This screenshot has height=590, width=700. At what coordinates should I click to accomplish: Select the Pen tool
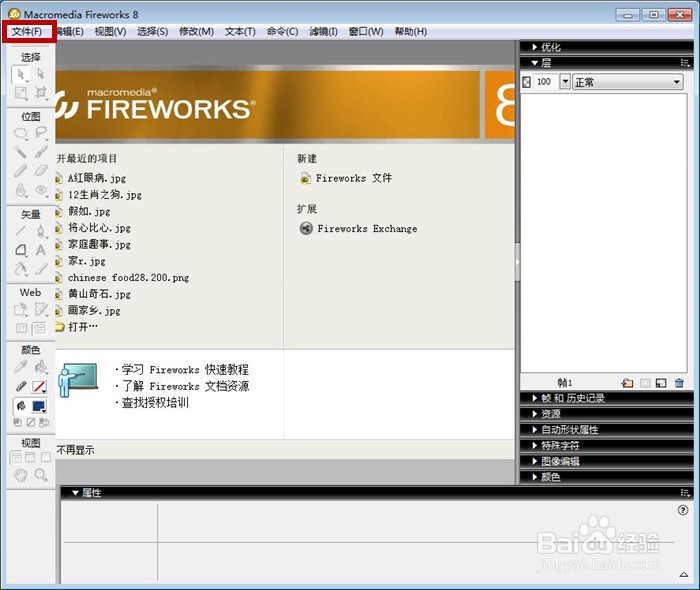click(x=41, y=231)
